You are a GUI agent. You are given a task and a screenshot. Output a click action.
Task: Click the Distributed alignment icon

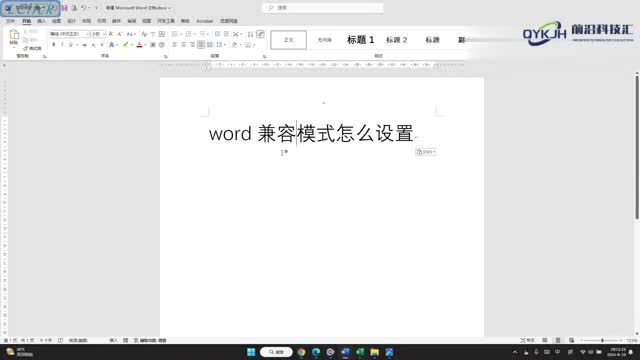click(210, 45)
